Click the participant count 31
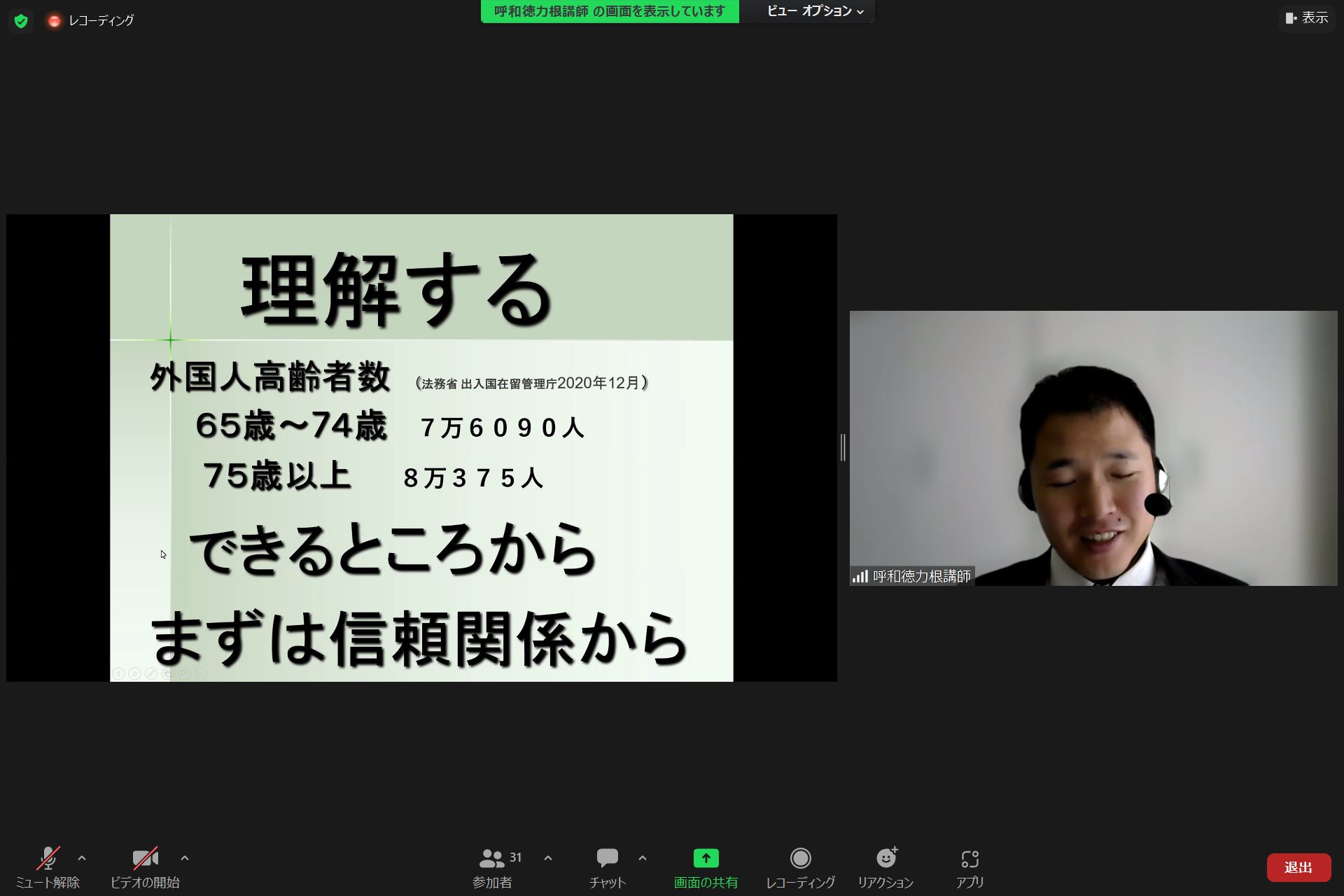This screenshot has height=896, width=1344. 515,857
